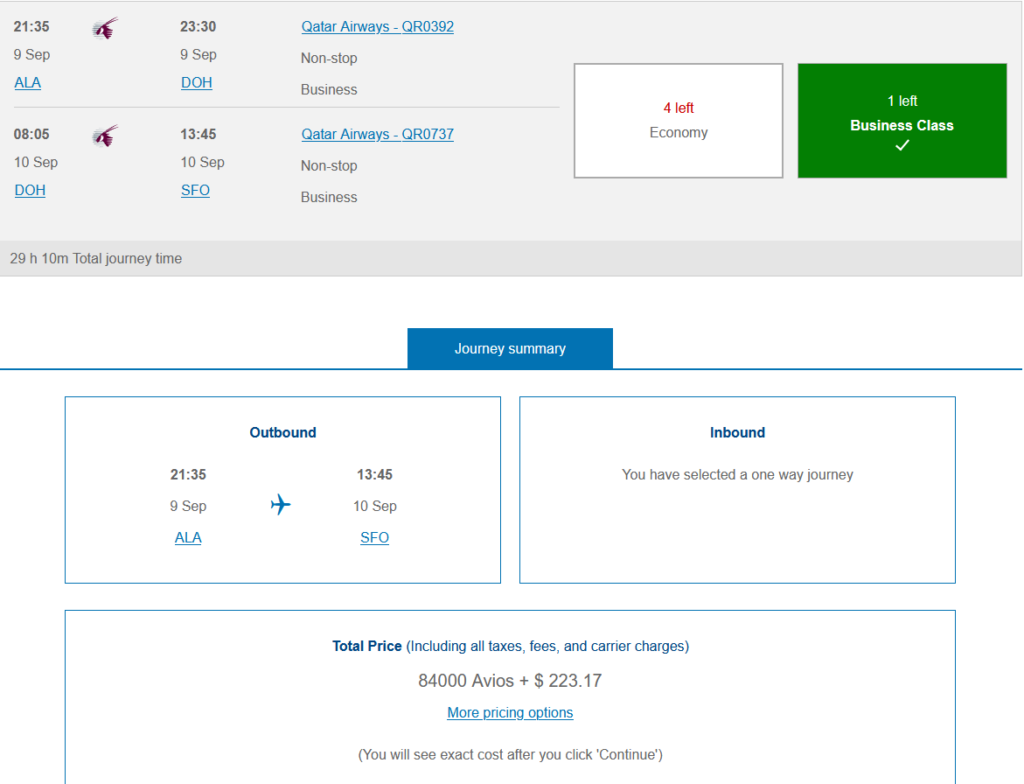1024x784 pixels.
Task: Click the Qatar Airways logo on ALA-DOH flight
Action: coord(105,28)
